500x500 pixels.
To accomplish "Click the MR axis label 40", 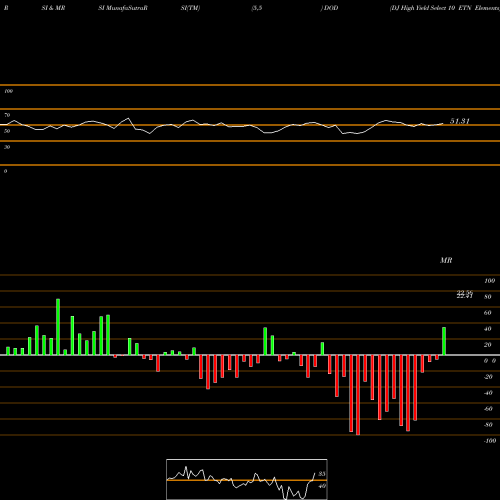I will (488, 329).
